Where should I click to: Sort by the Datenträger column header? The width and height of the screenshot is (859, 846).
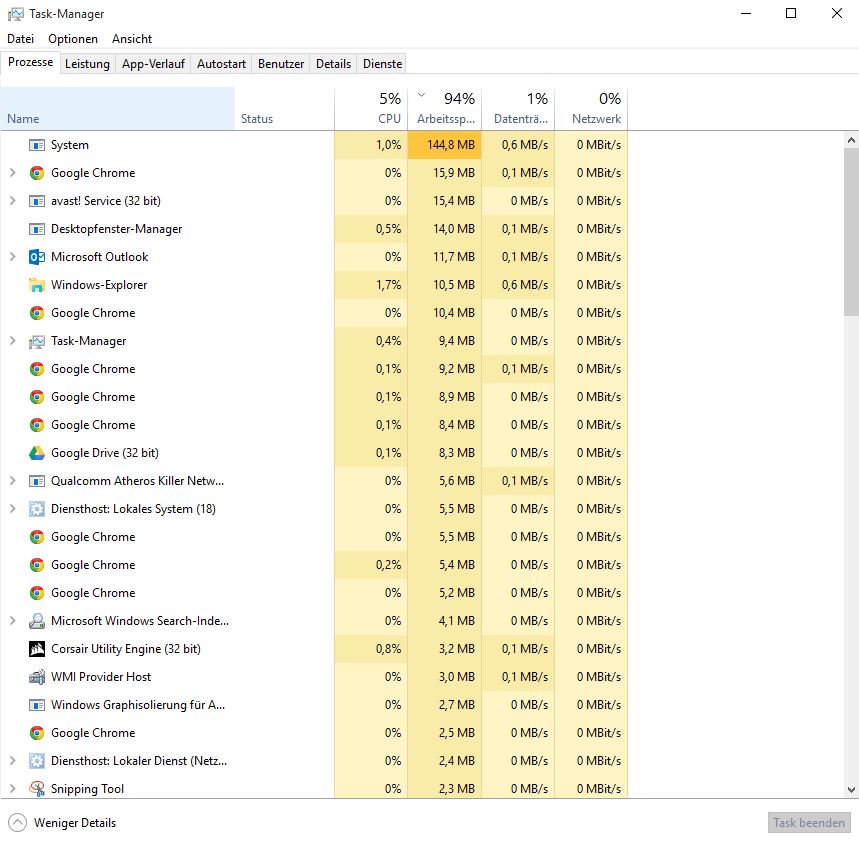pos(518,108)
